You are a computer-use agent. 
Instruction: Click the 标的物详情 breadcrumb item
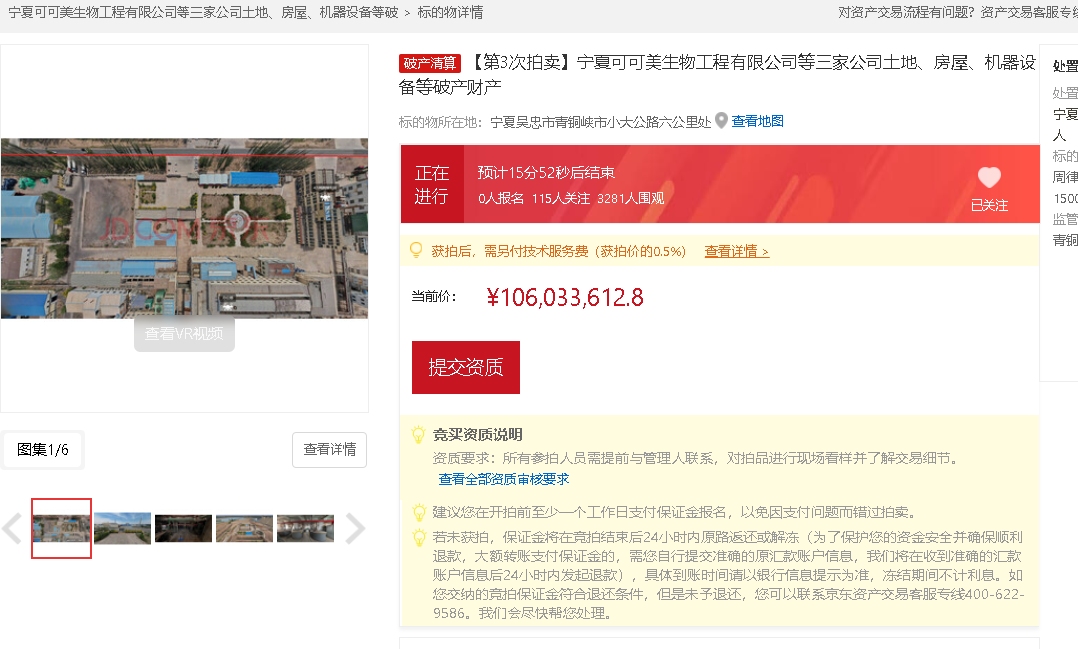450,12
